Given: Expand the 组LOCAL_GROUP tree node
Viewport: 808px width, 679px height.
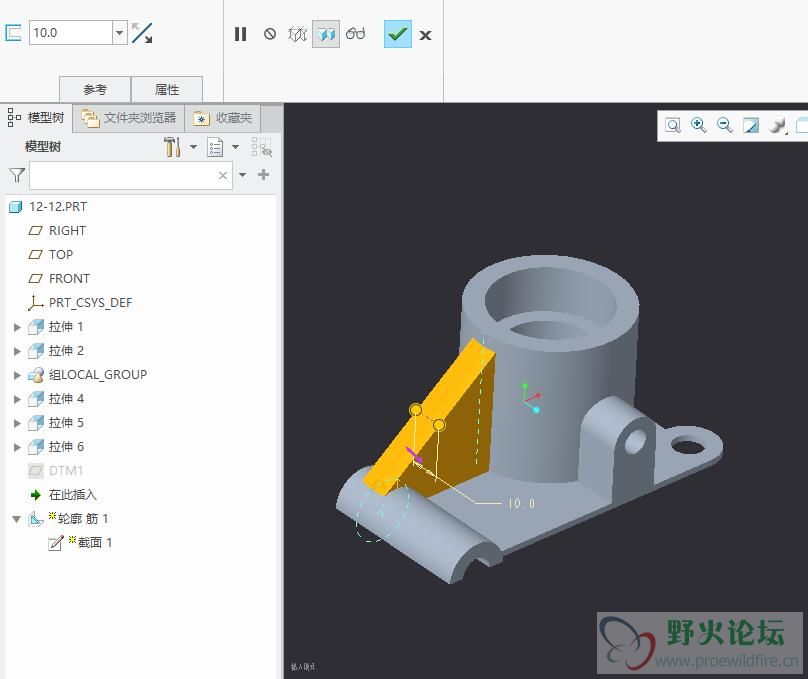Looking at the screenshot, I should (17, 375).
